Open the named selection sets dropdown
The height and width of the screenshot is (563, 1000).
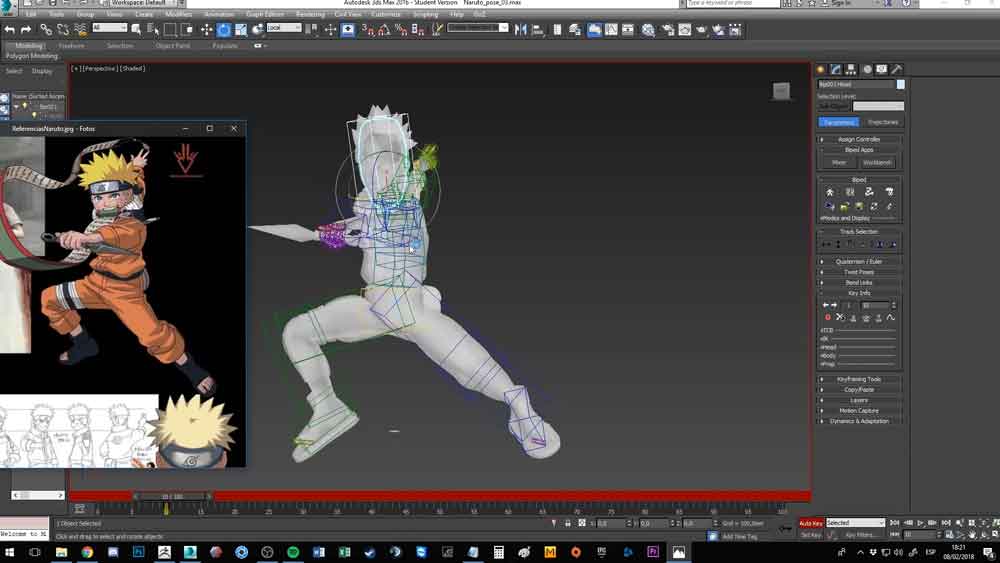478,28
